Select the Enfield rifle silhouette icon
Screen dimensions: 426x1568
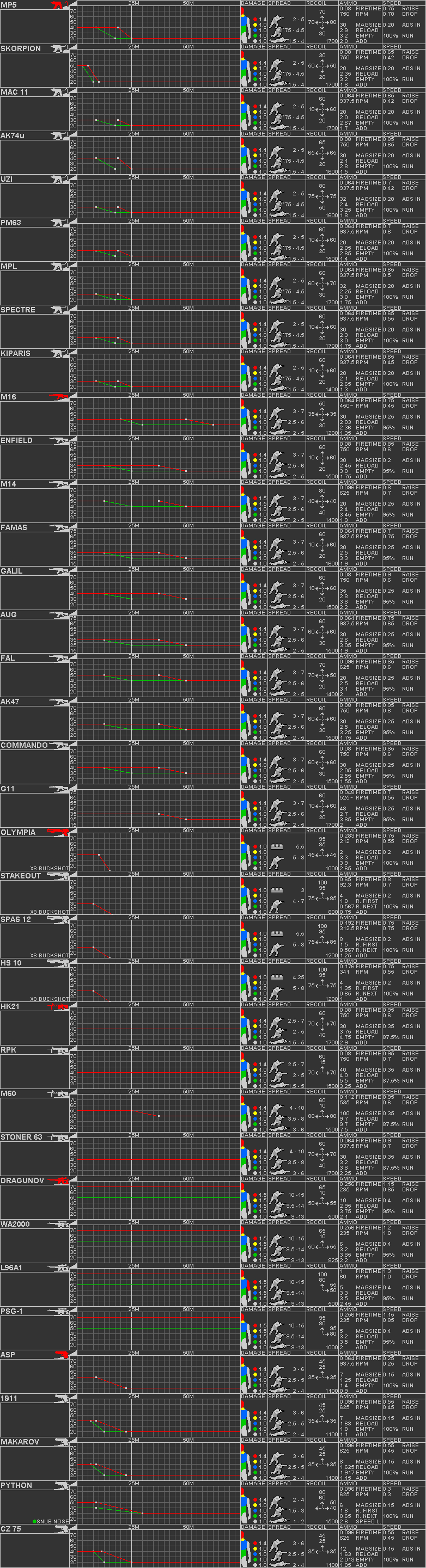click(59, 440)
